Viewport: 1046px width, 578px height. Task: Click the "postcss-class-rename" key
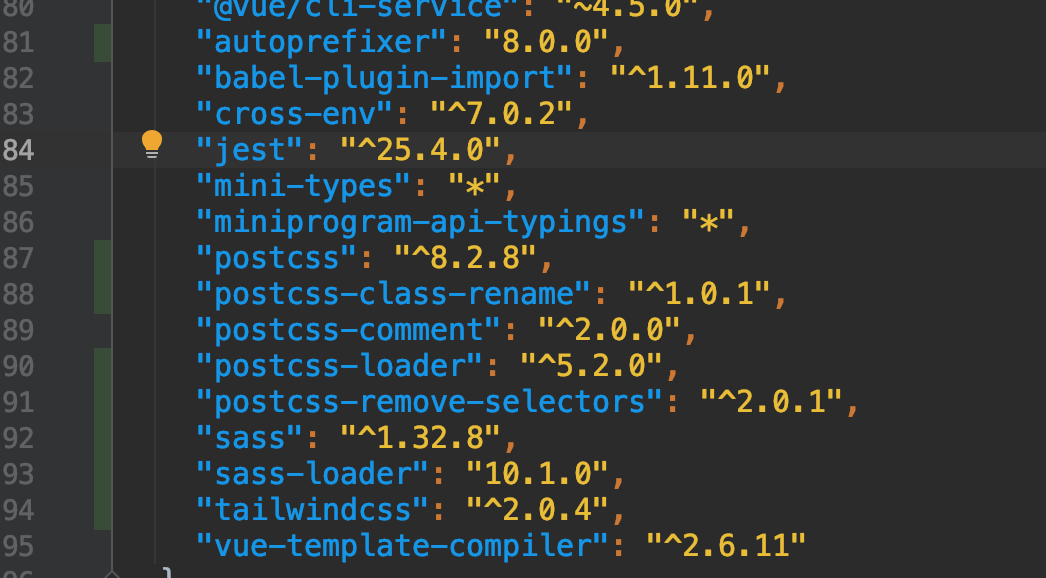click(x=393, y=294)
